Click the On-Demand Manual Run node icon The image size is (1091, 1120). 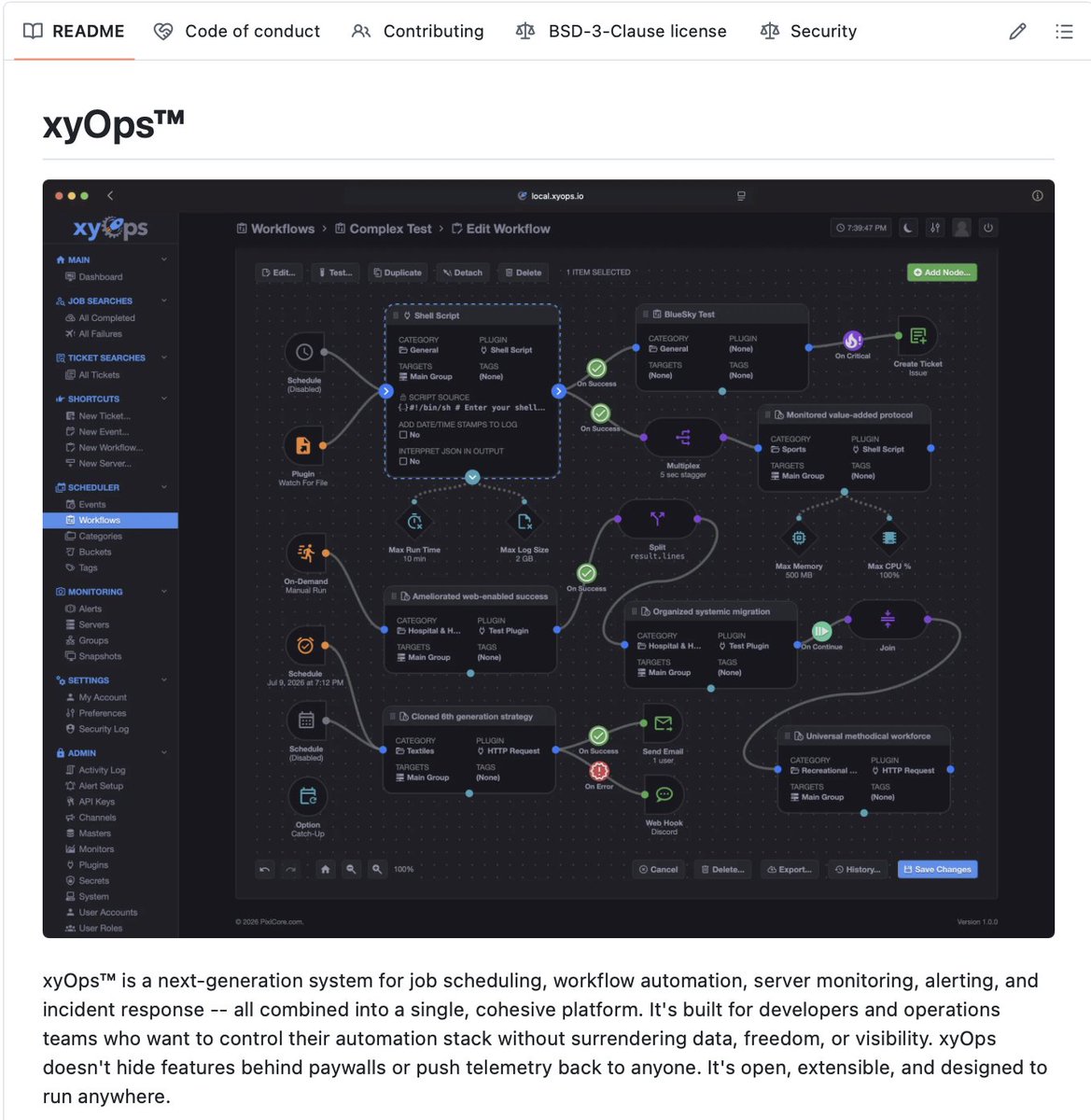click(306, 553)
